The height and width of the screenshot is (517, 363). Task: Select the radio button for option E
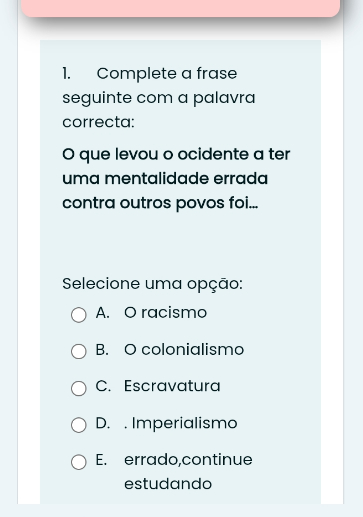point(79,462)
